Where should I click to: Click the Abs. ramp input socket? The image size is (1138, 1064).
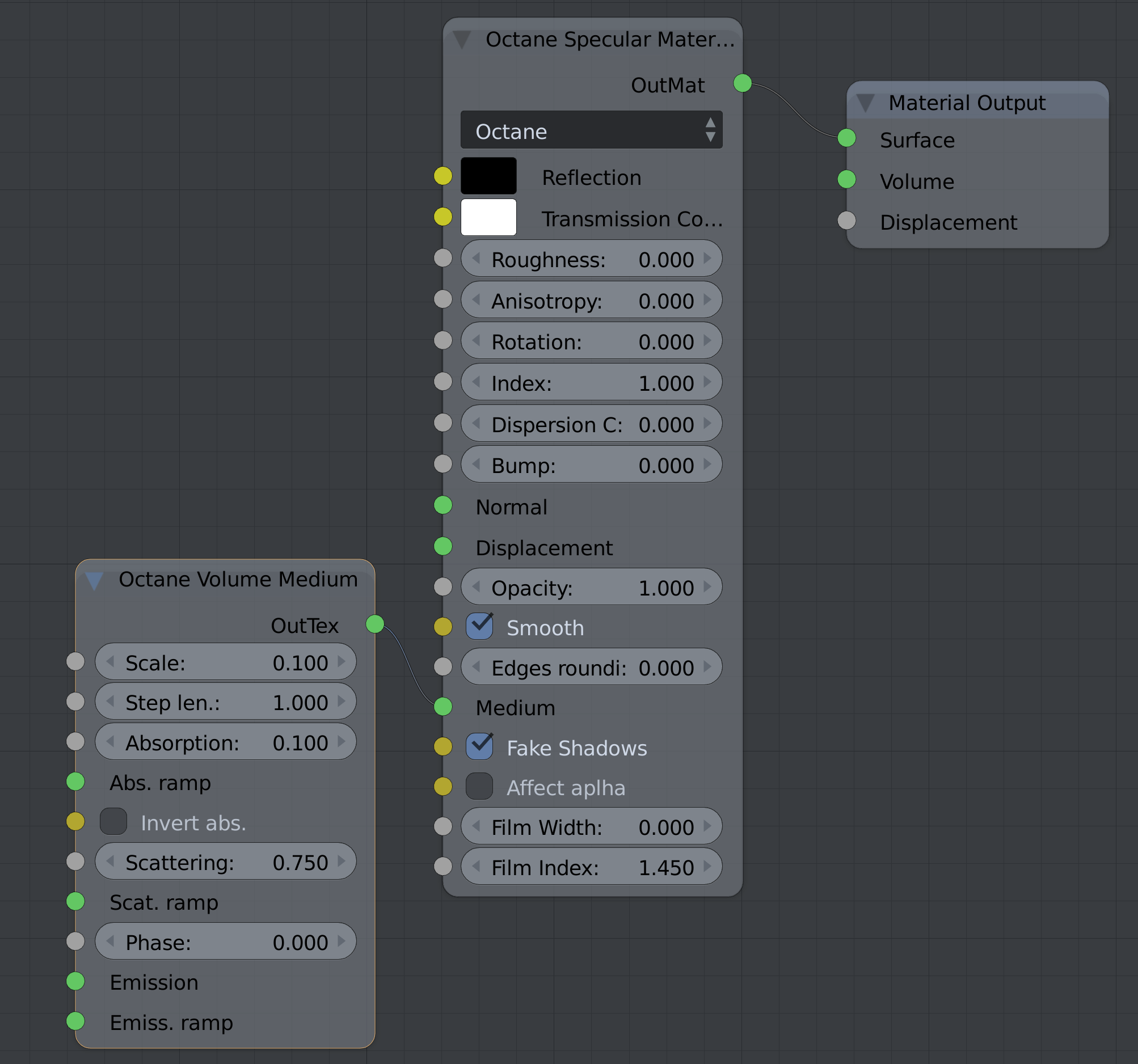(75, 781)
